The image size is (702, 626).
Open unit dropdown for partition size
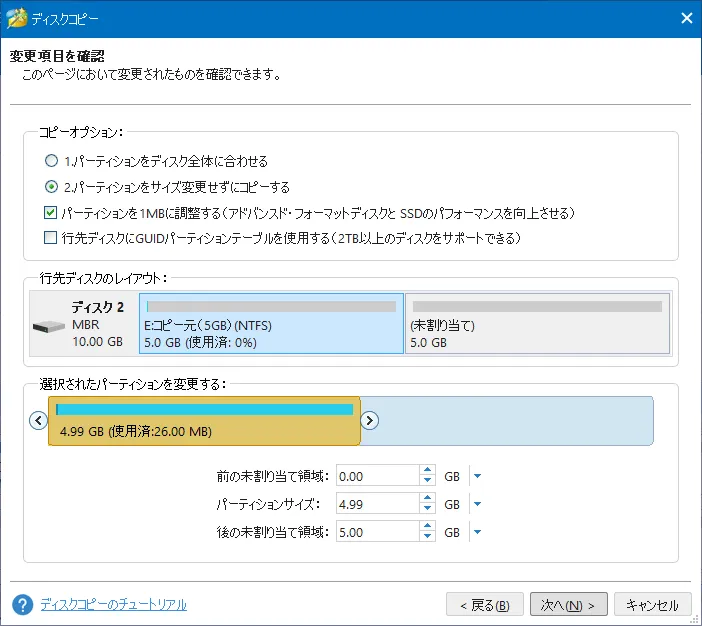pos(477,505)
